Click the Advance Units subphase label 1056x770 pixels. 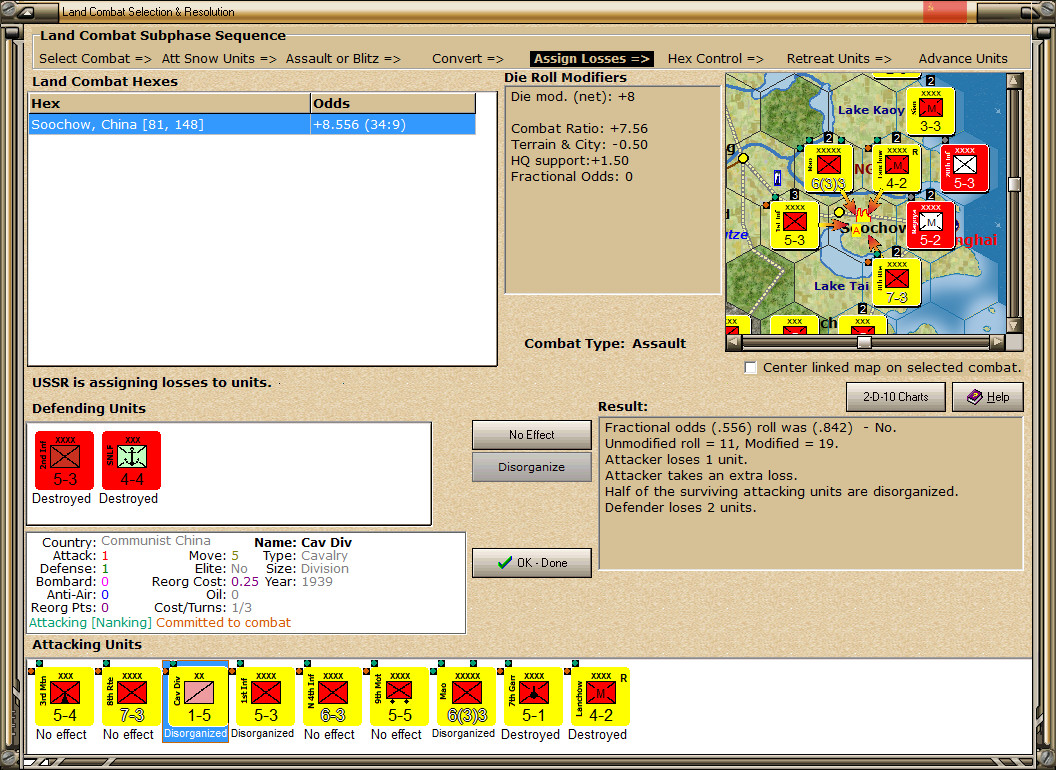tap(963, 59)
